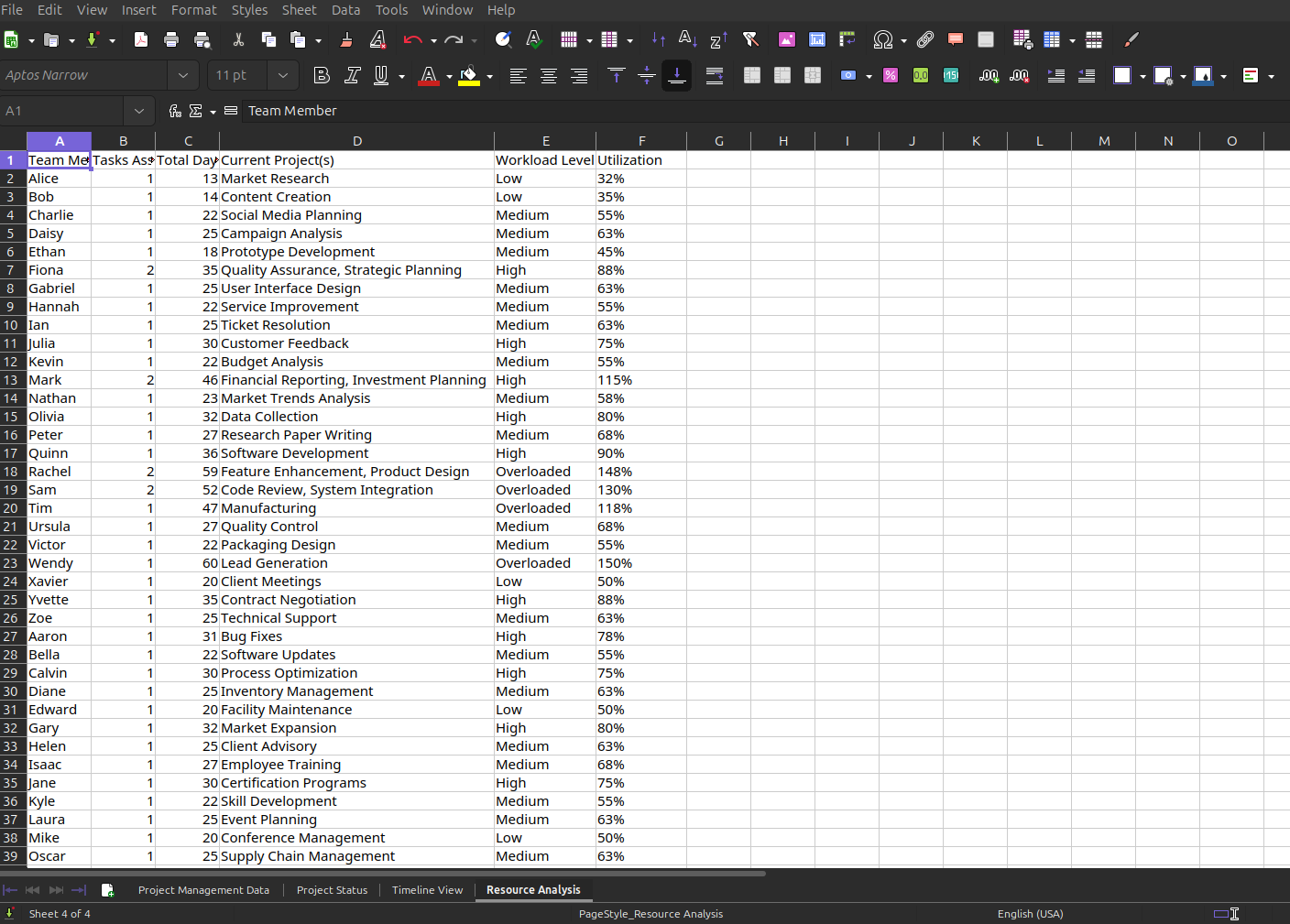Viewport: 1290px width, 924px height.
Task: Open the Data menu
Action: tap(345, 9)
